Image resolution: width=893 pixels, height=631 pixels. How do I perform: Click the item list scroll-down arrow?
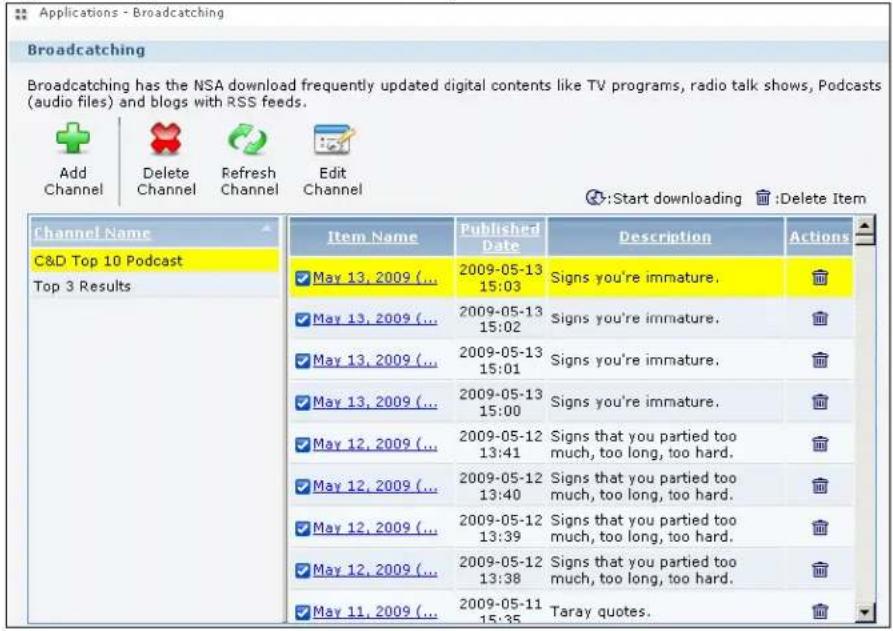[x=865, y=612]
